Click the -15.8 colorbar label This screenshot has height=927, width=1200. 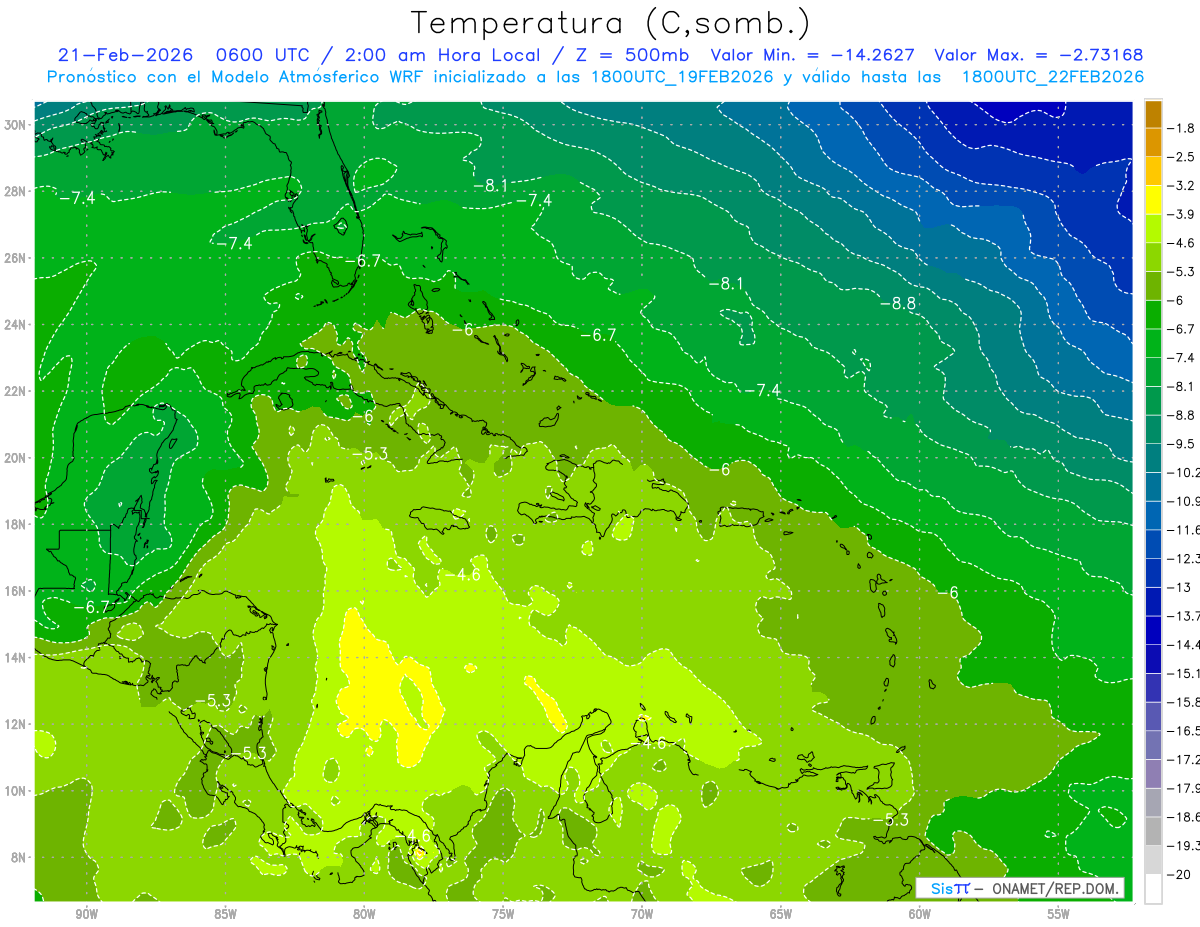1183,702
